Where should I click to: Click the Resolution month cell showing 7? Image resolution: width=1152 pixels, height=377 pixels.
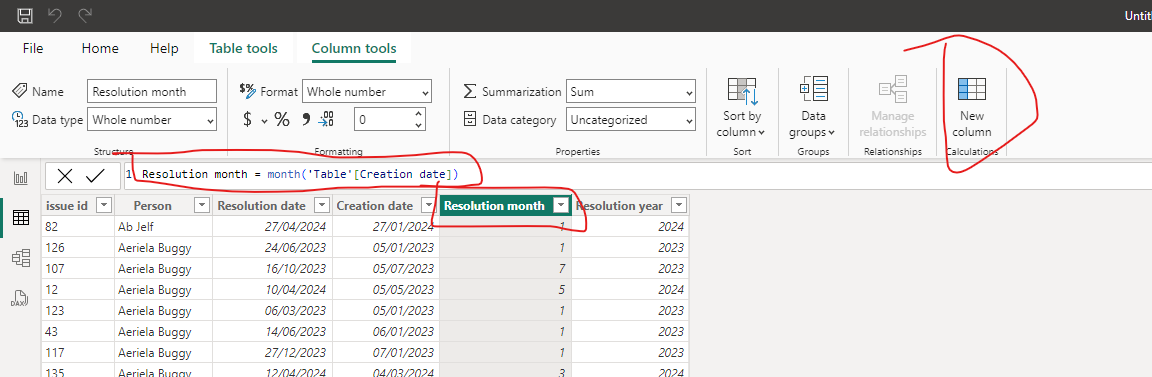pyautogui.click(x=505, y=269)
